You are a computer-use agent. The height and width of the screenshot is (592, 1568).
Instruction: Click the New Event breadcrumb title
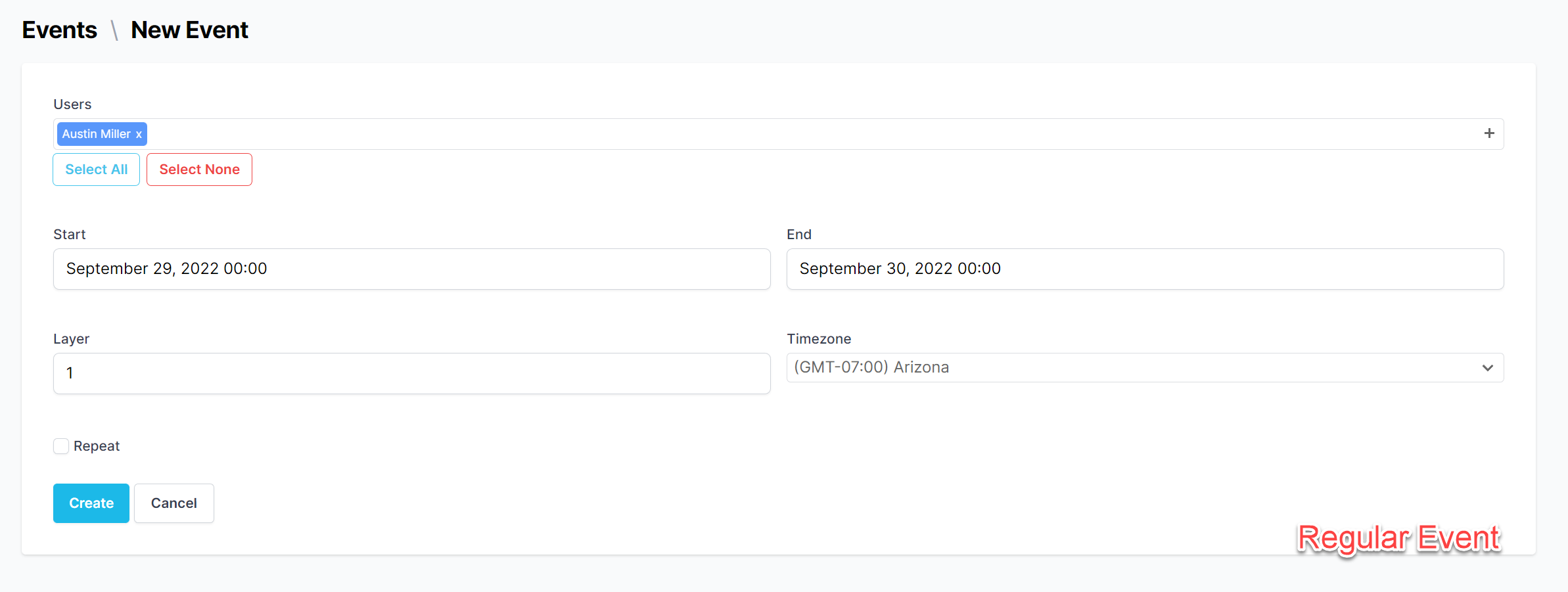tap(189, 30)
